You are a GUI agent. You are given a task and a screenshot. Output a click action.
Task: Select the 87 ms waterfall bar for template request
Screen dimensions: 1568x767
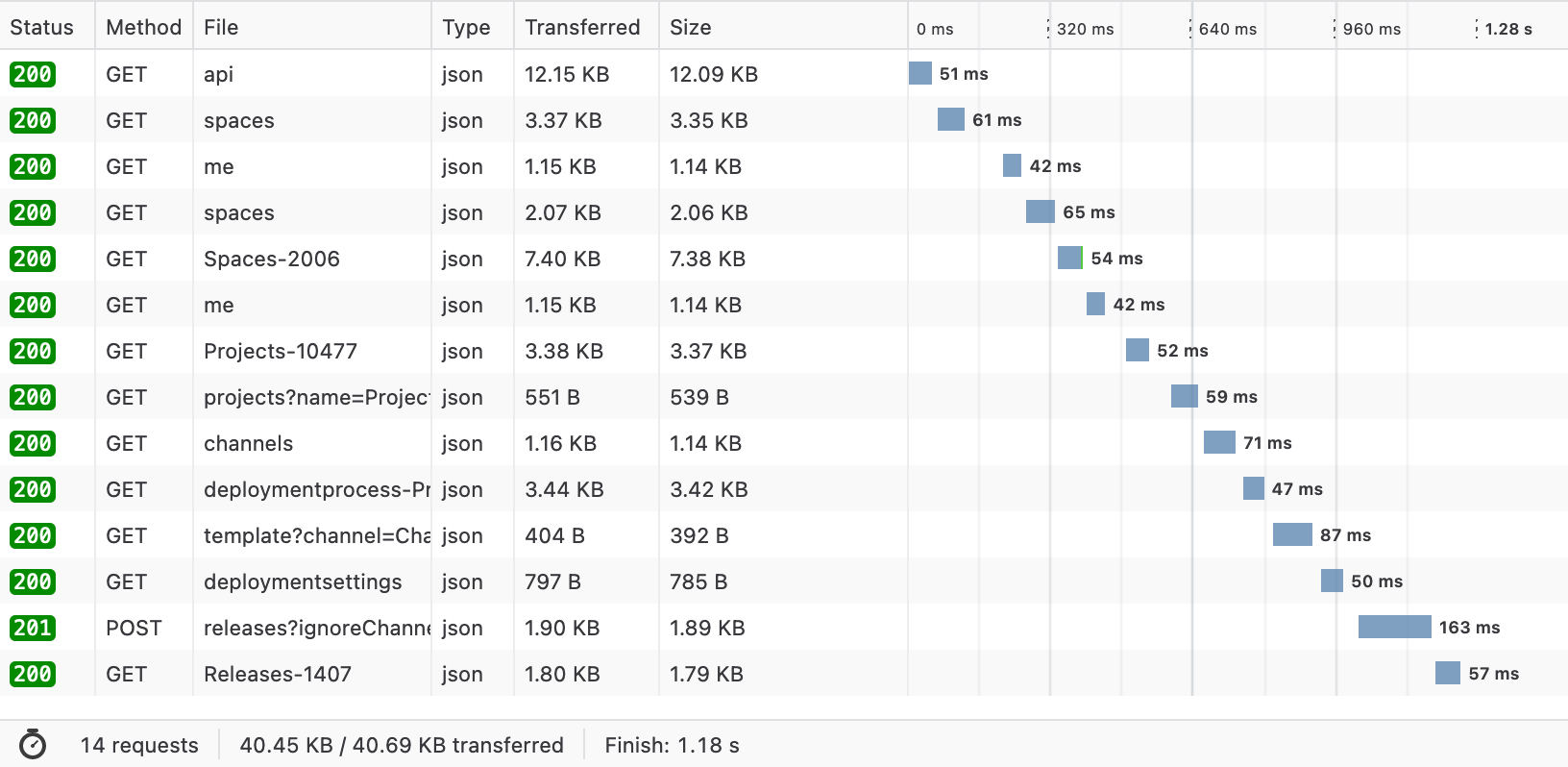click(x=1292, y=534)
